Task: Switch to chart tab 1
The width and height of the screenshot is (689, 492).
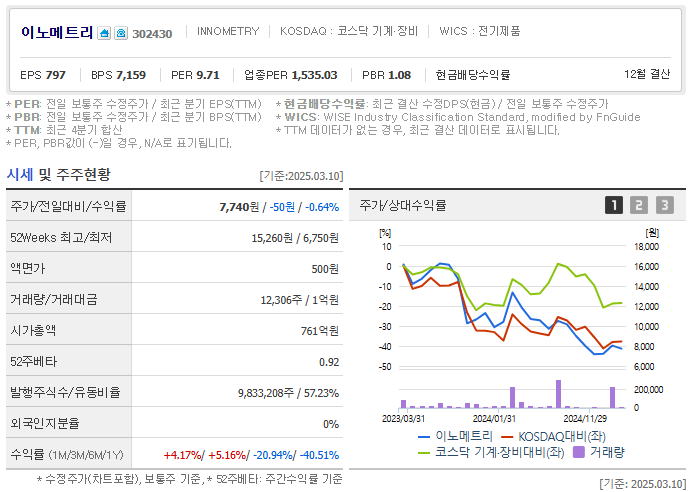Action: pyautogui.click(x=614, y=205)
